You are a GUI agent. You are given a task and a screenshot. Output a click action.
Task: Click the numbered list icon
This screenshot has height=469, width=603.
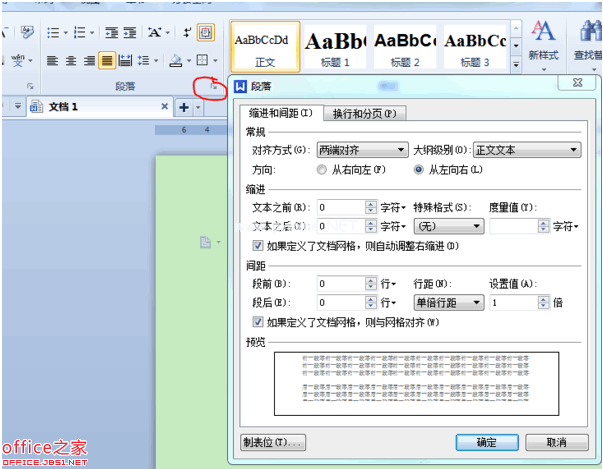[x=81, y=32]
